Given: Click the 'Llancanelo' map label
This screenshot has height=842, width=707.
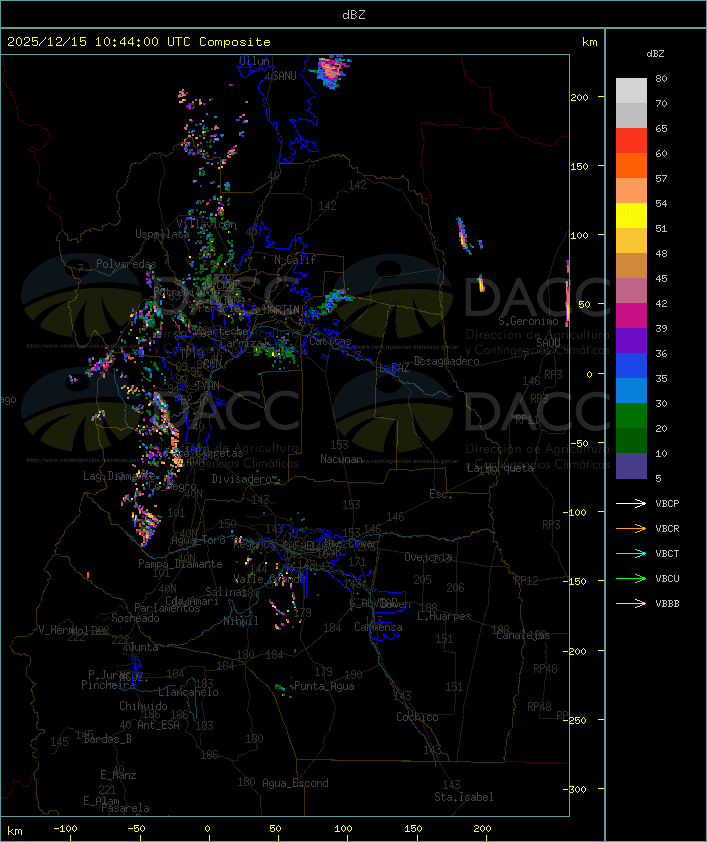Looking at the screenshot, I should 188,692.
